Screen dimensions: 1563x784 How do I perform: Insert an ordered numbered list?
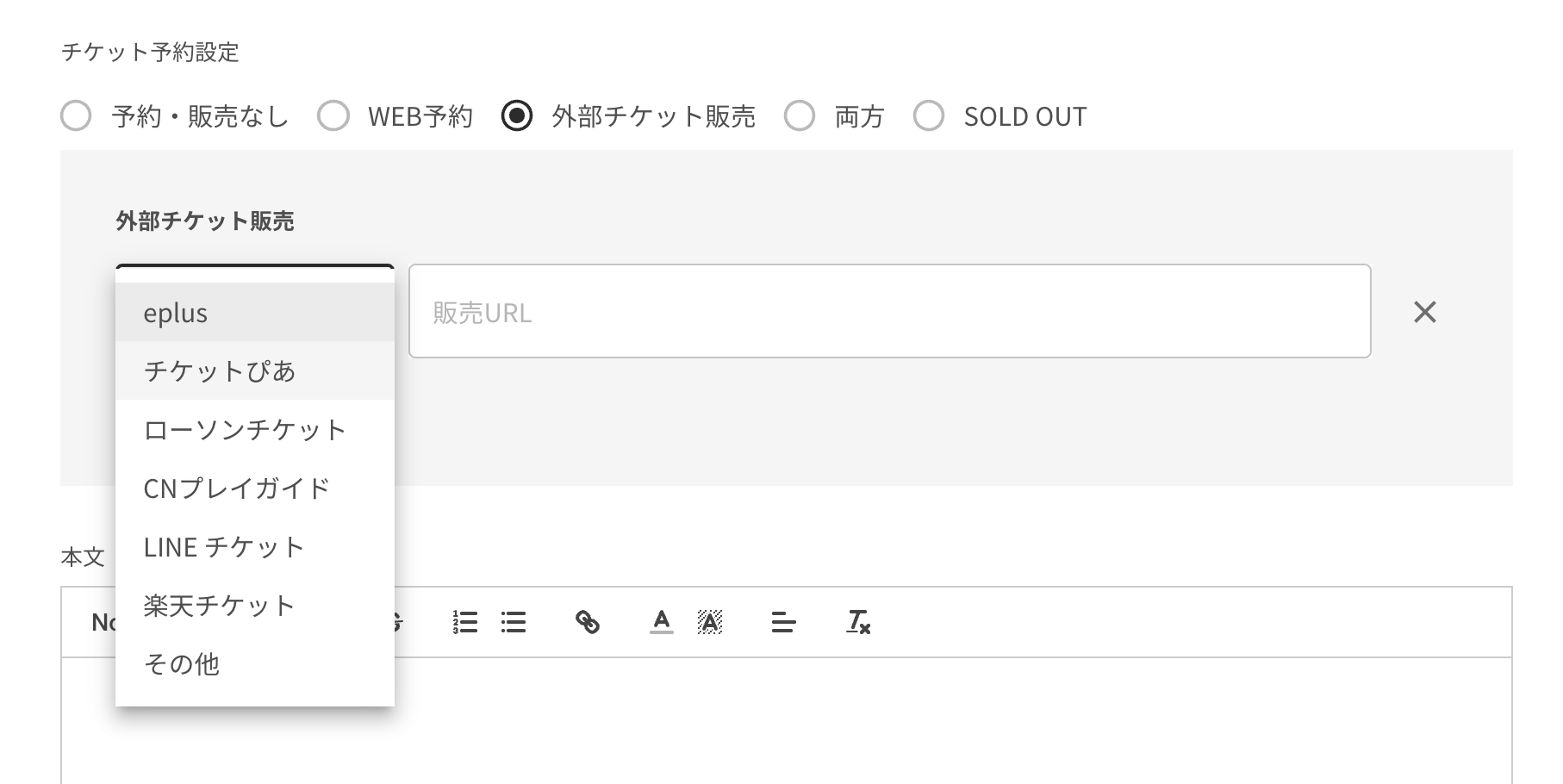(x=465, y=622)
